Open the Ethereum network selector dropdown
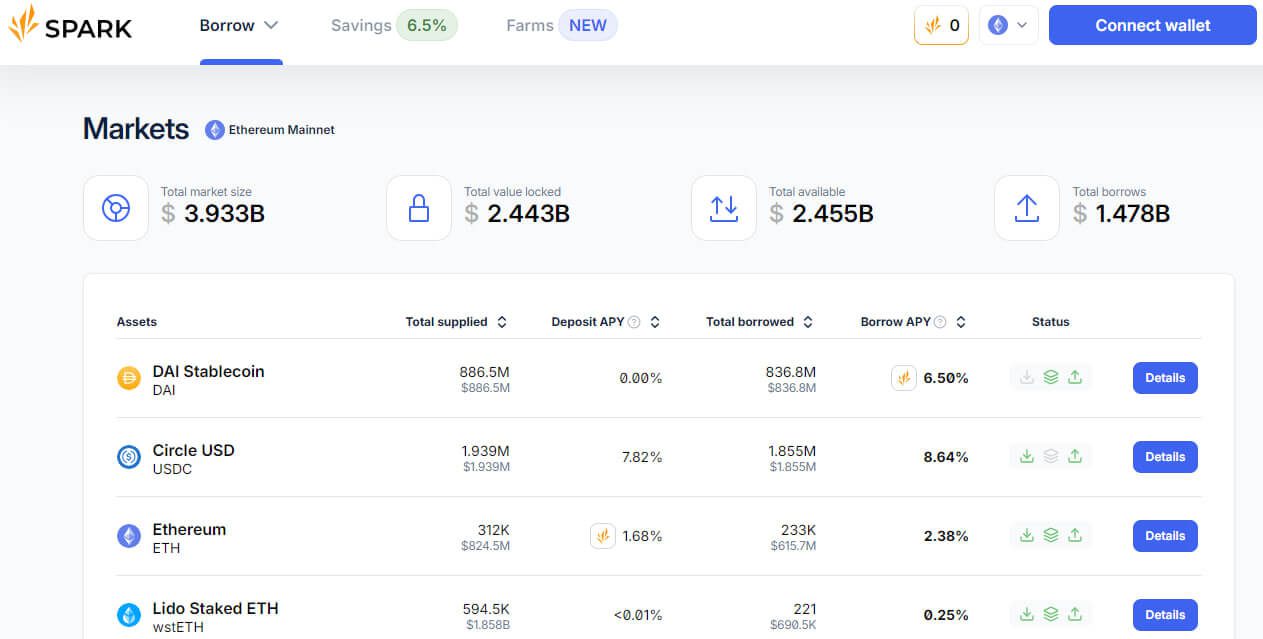 1008,25
